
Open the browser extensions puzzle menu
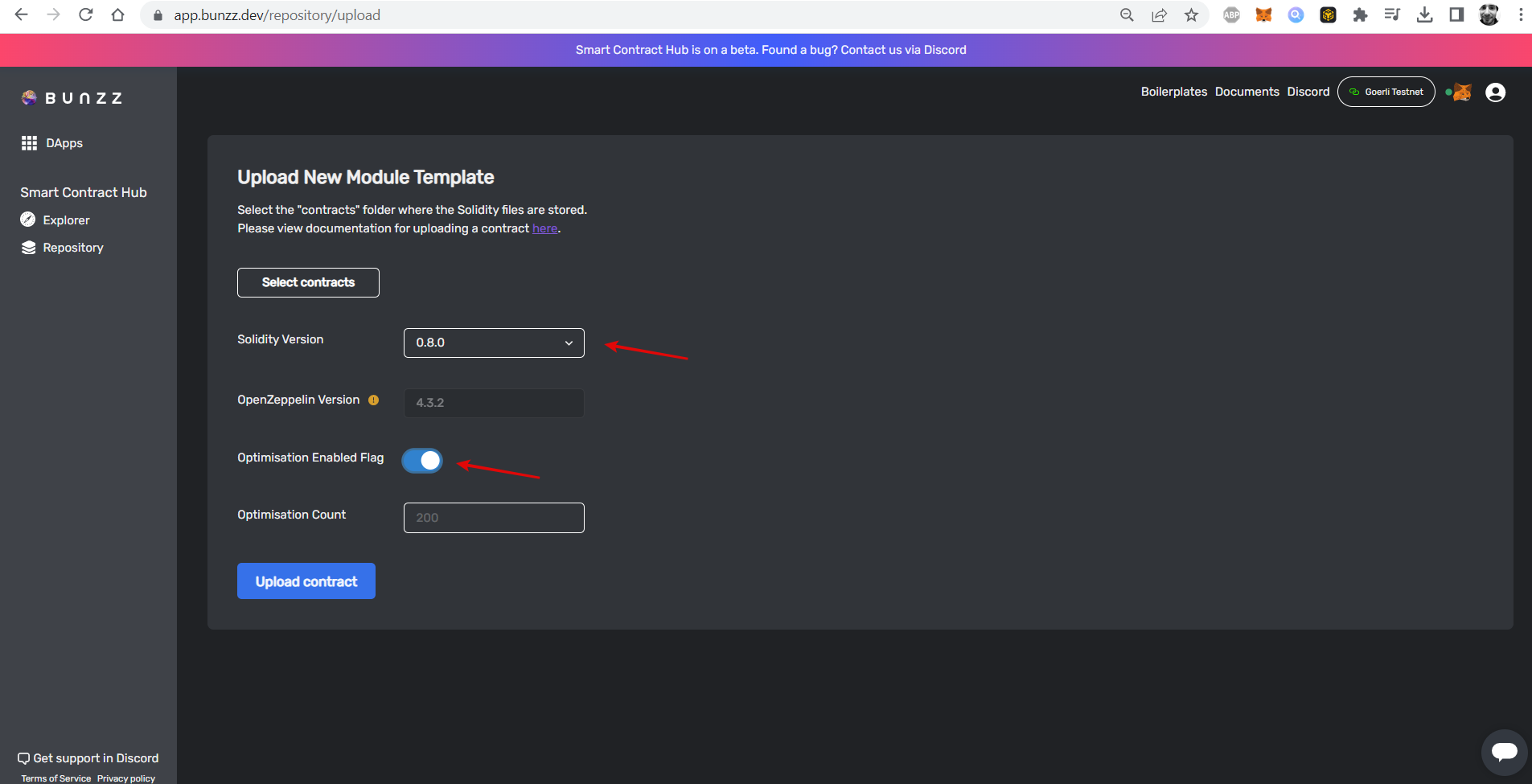tap(1361, 14)
